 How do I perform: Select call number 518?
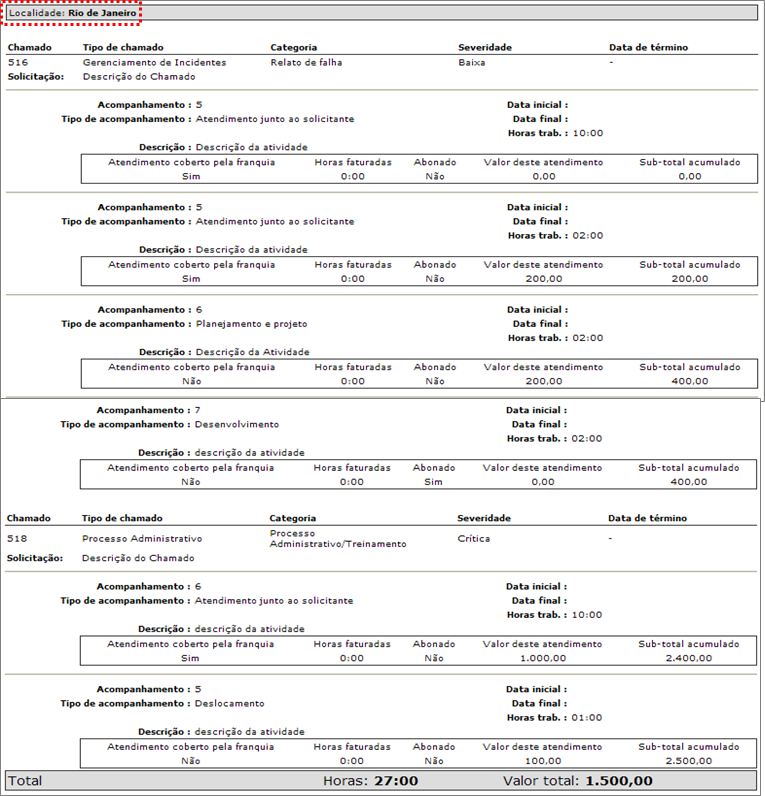pos(17,538)
